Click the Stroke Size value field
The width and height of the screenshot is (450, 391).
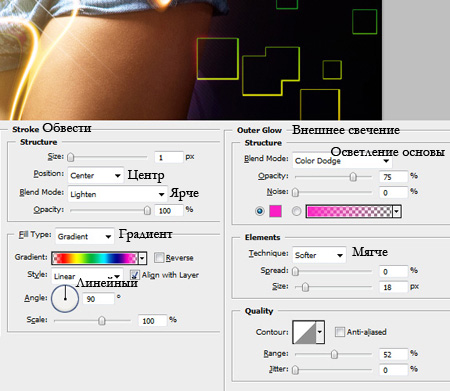[169, 157]
